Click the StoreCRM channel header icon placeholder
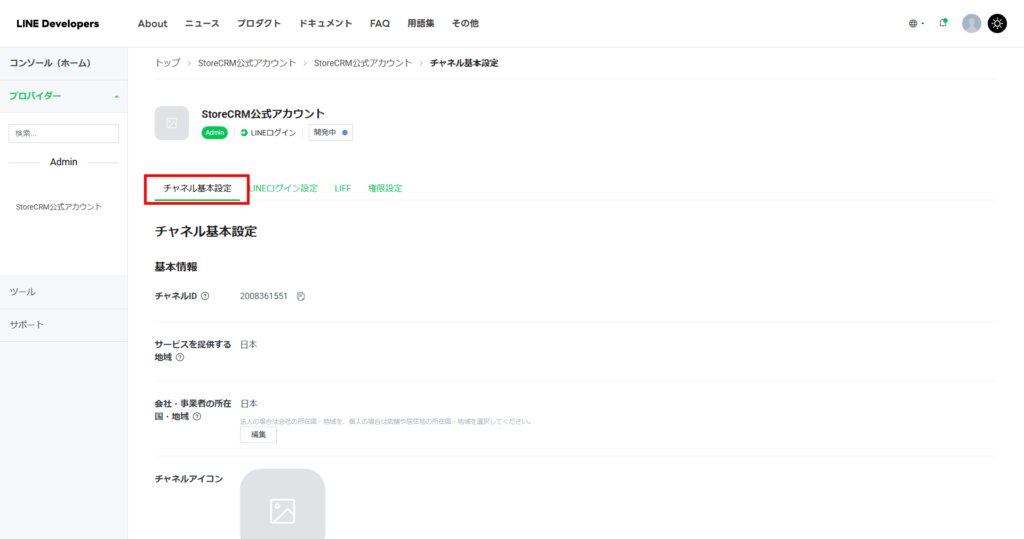Viewport: 1024px width, 539px height. [171, 123]
